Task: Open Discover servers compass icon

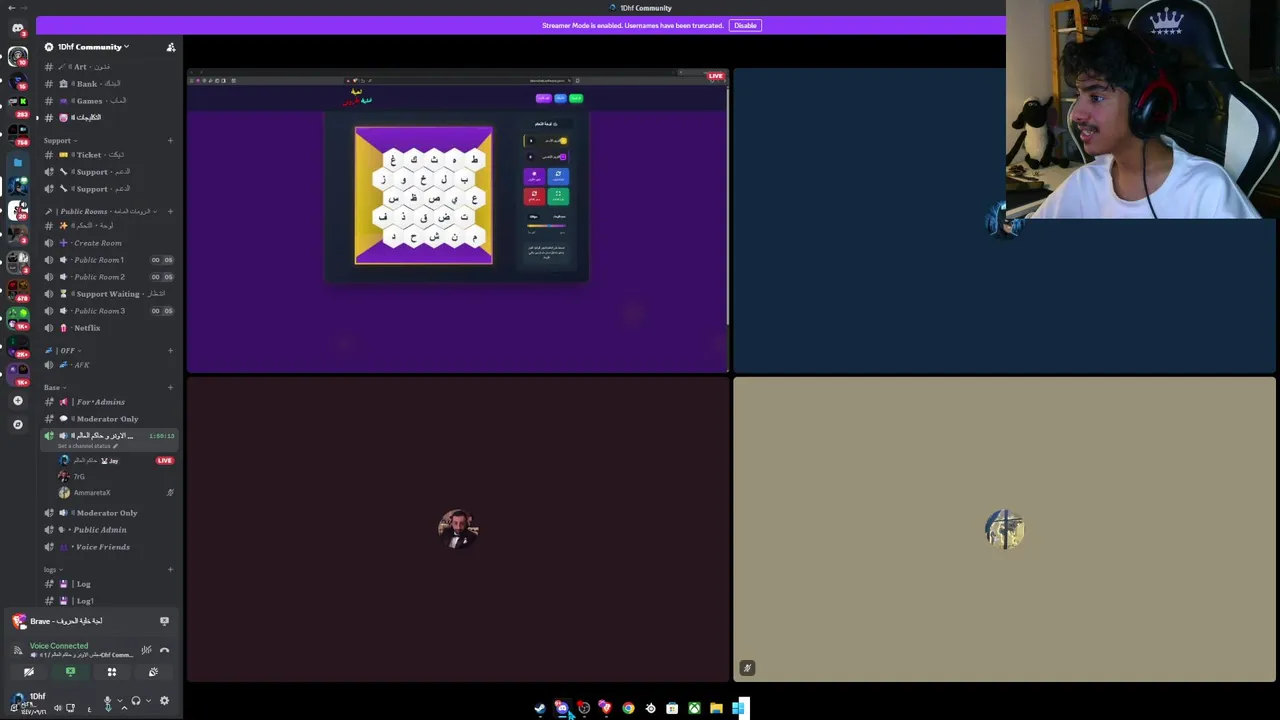Action: click(x=17, y=424)
